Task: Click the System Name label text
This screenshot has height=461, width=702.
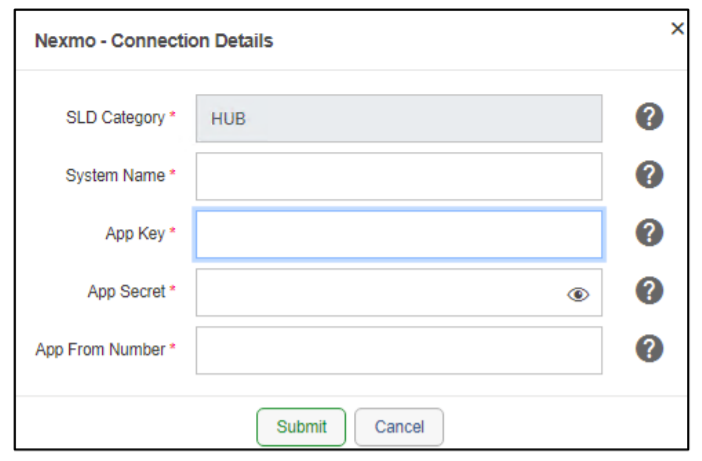Action: (x=115, y=176)
